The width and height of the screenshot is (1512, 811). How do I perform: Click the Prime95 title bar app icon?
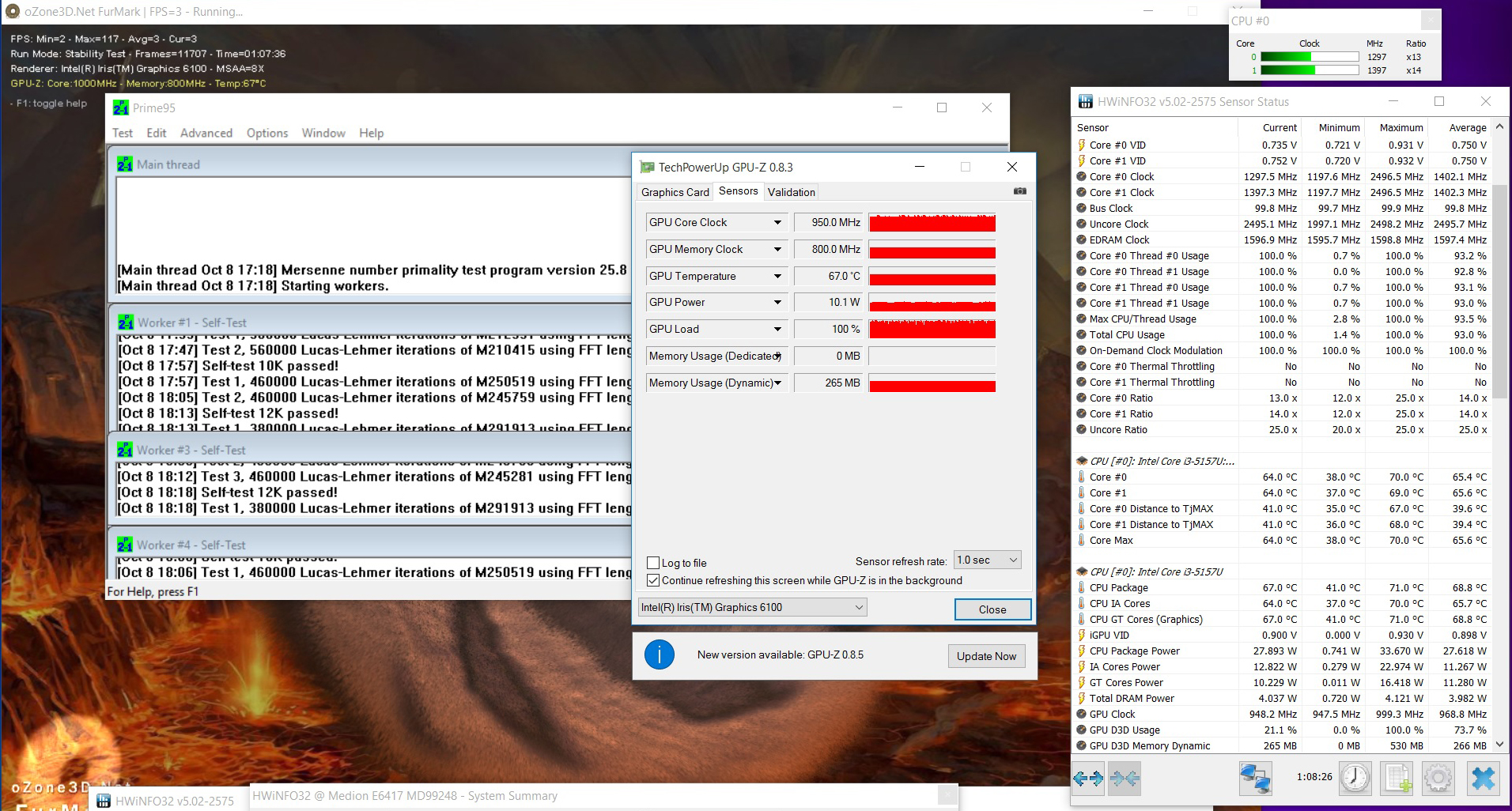coord(121,108)
